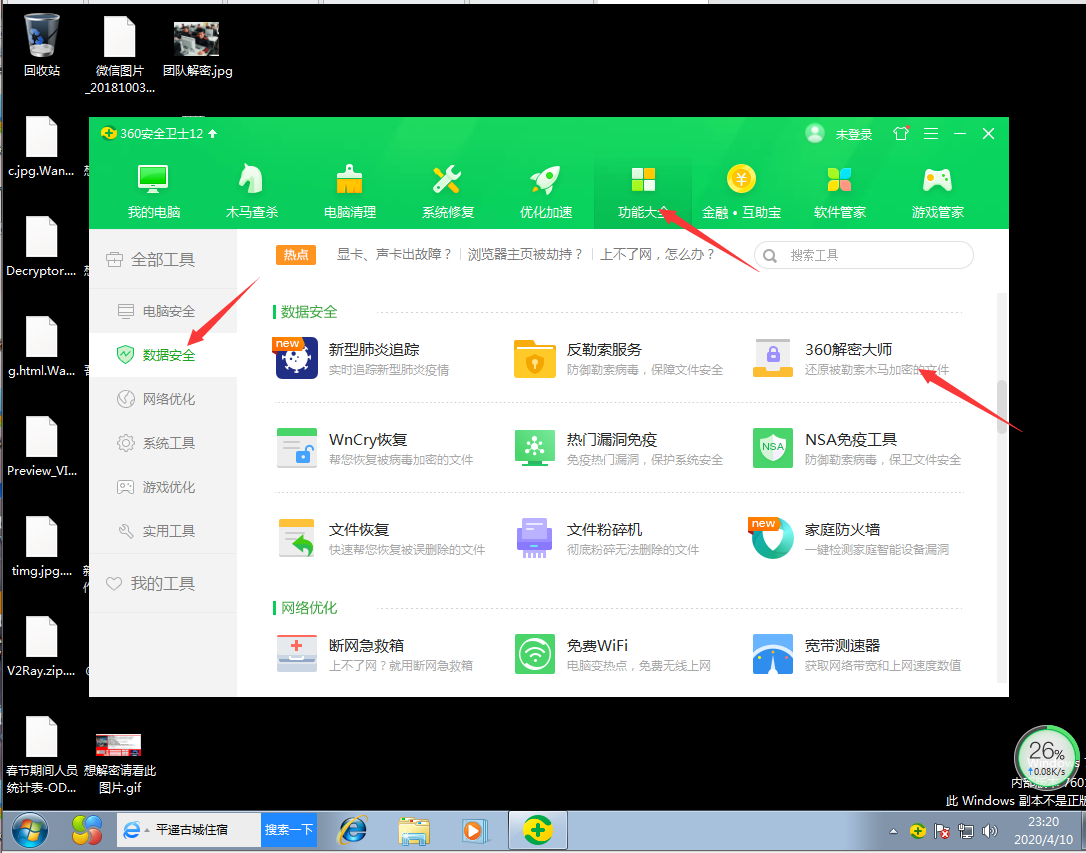Click the 搜索工具 search field
This screenshot has height=853, width=1086.
pyautogui.click(x=864, y=255)
